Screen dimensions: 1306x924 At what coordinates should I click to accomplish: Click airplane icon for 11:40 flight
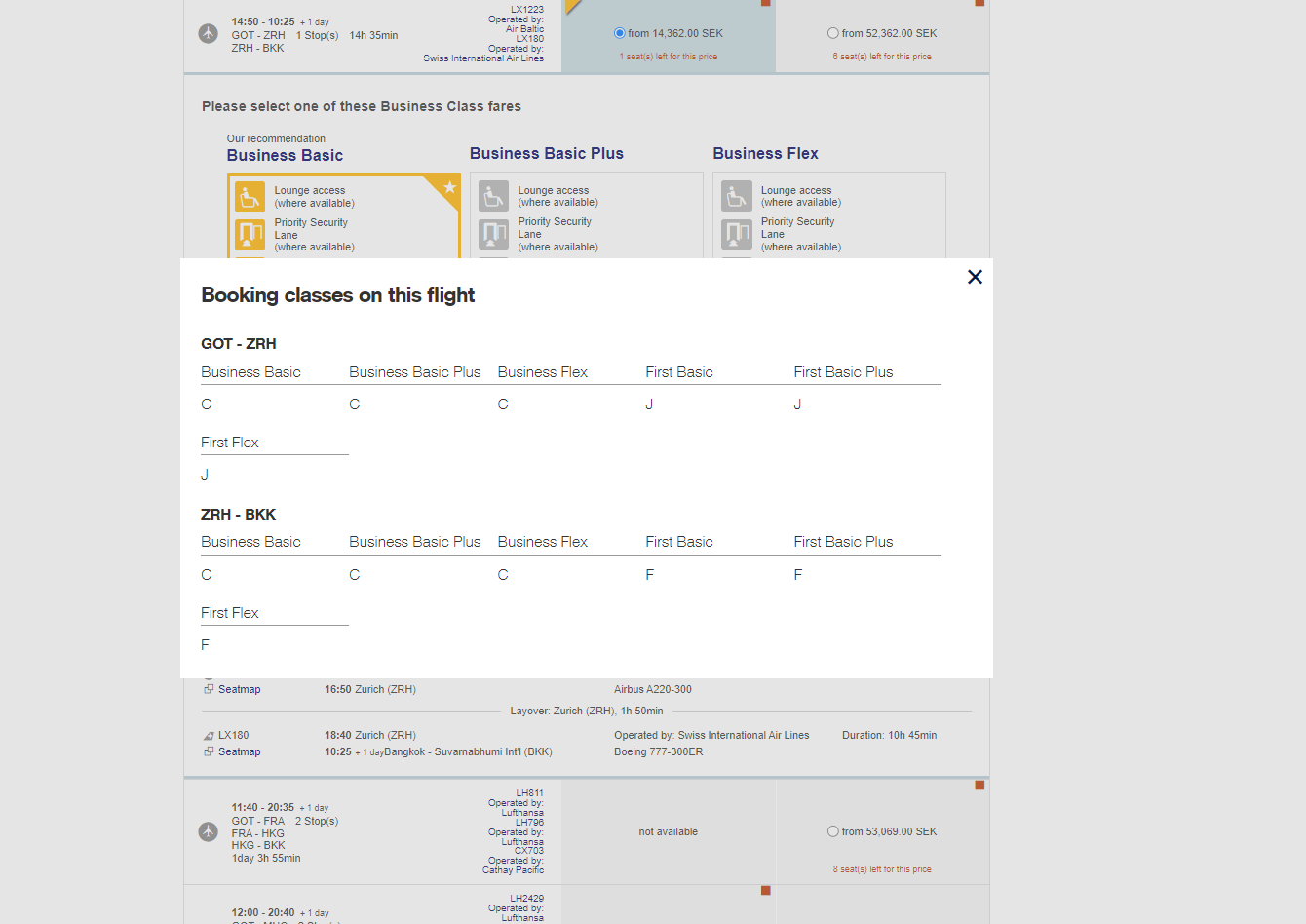point(209,831)
